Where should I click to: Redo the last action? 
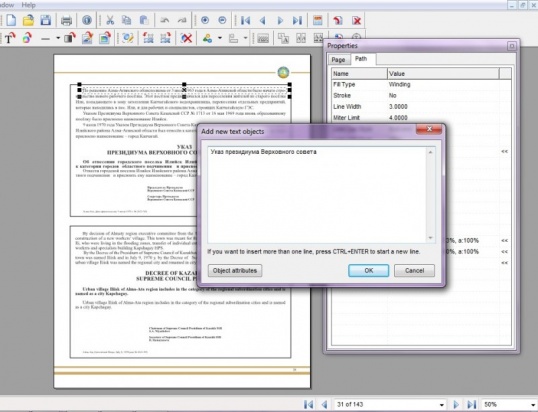(182, 20)
